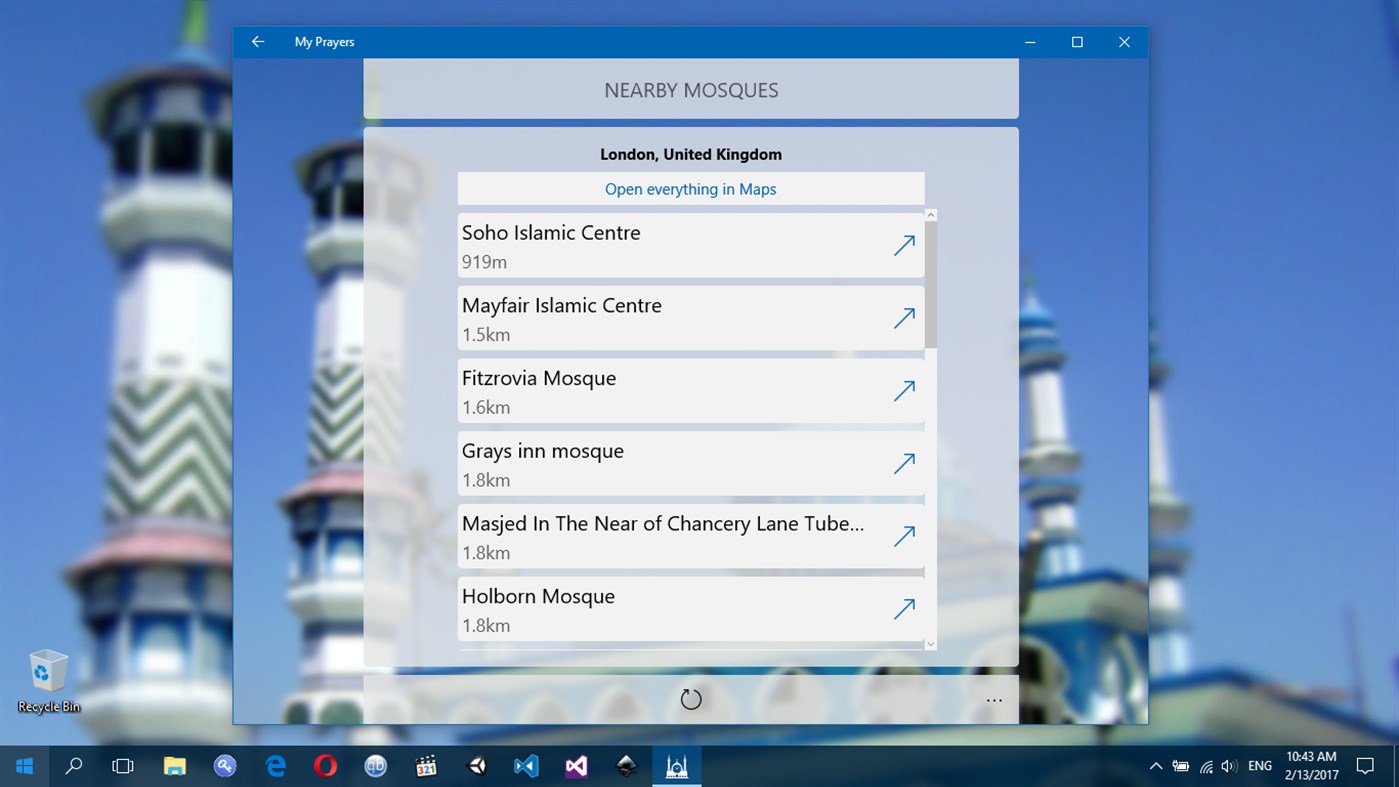This screenshot has width=1399, height=787.
Task: Open the ENG language switcher
Action: coord(1259,766)
